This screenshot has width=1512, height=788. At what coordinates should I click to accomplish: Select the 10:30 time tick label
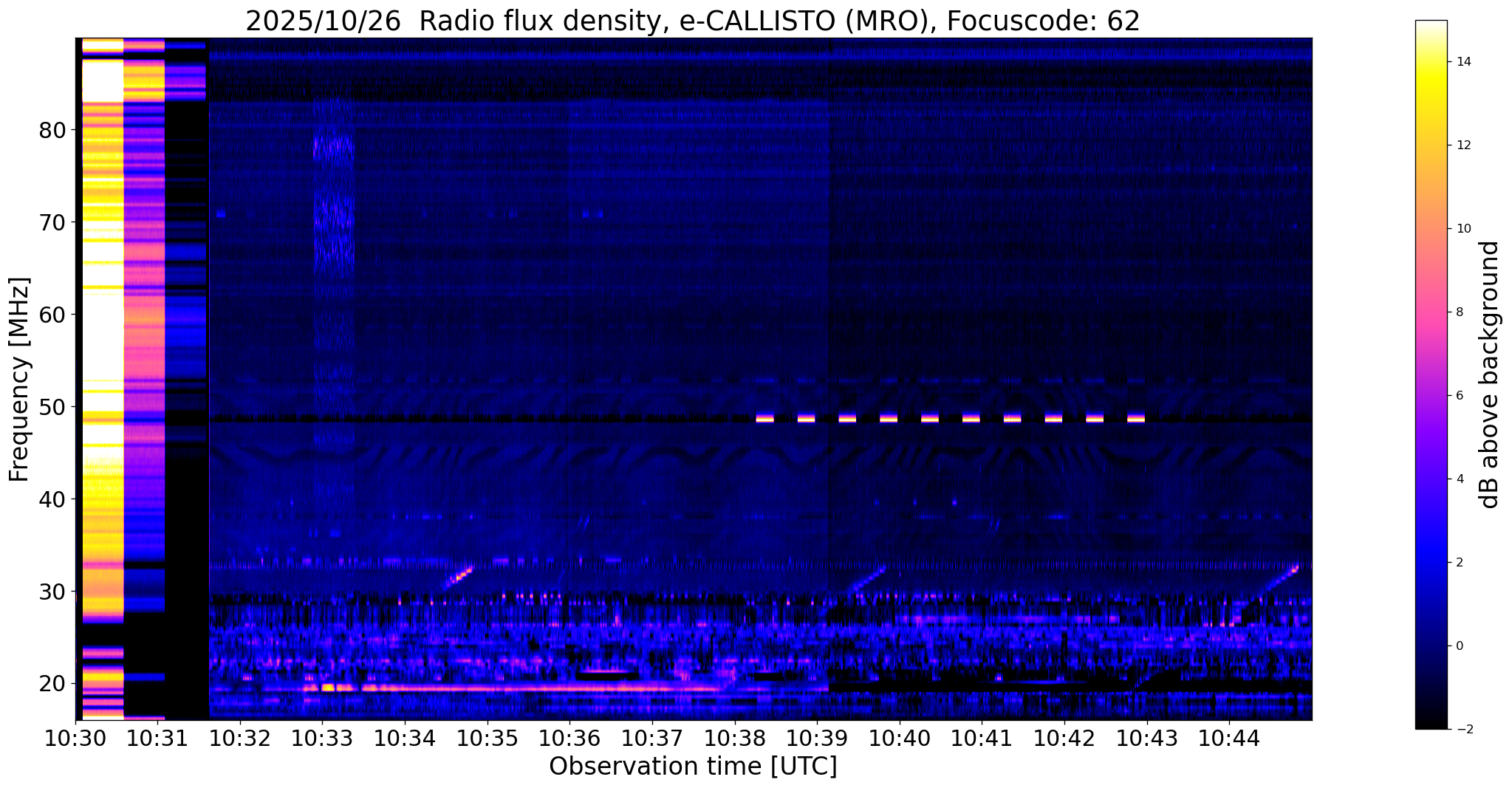tap(76, 739)
